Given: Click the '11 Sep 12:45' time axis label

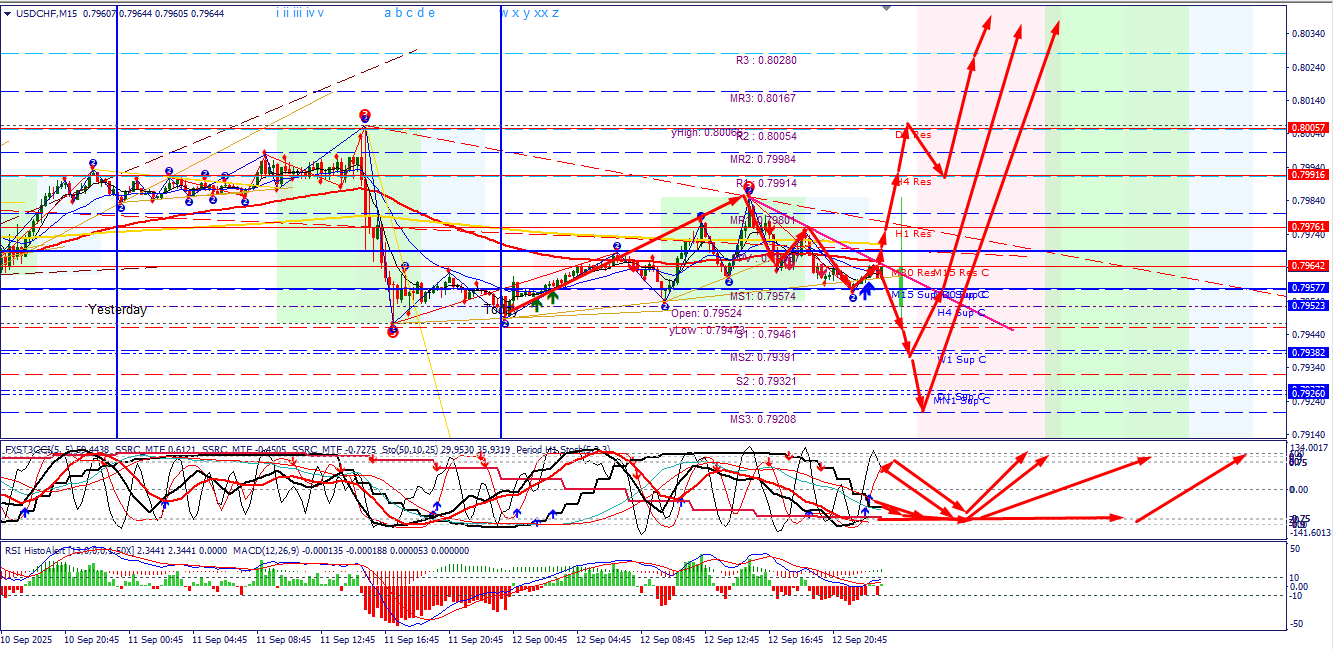Looking at the screenshot, I should click(x=347, y=638).
